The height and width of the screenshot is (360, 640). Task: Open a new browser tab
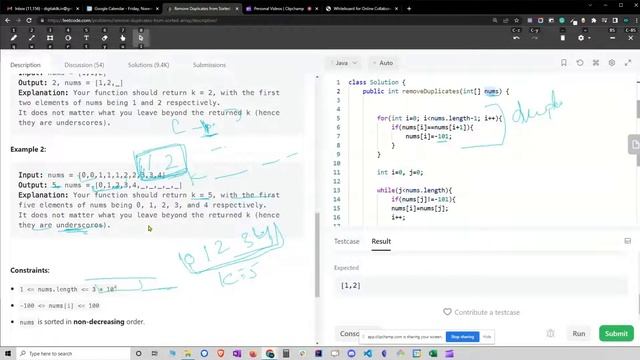pos(409,8)
